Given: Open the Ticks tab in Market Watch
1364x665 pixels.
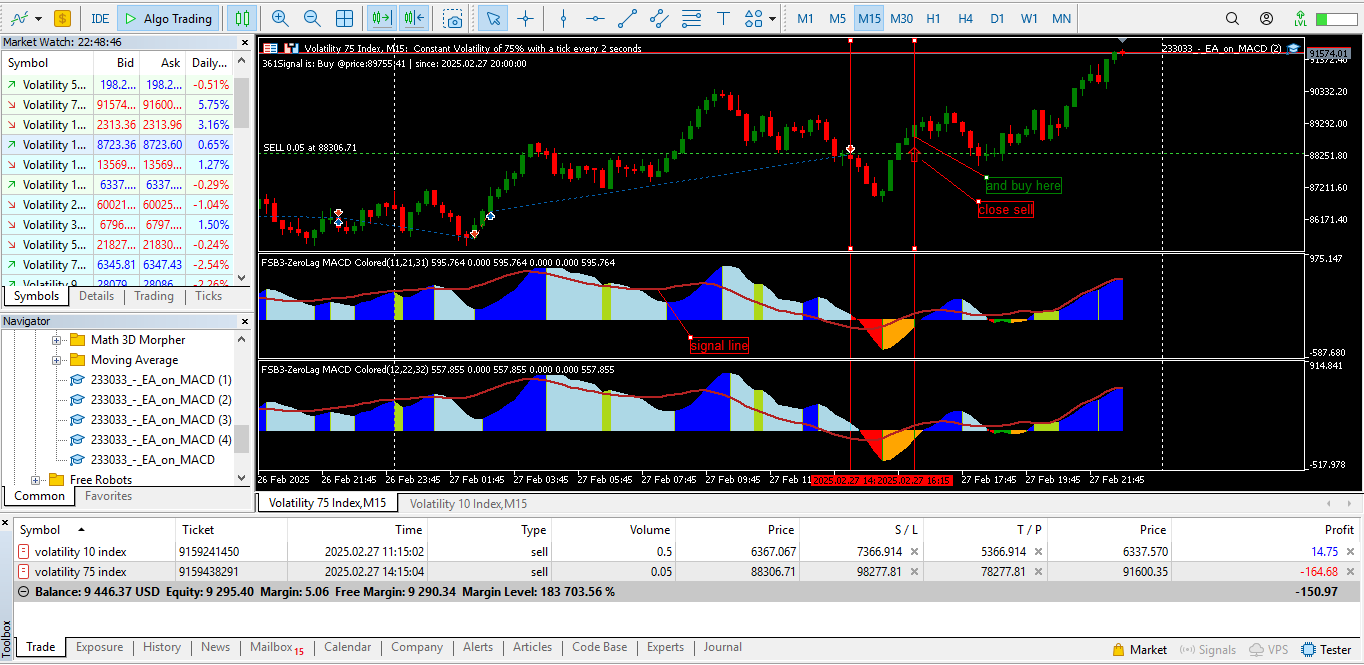Looking at the screenshot, I should pyautogui.click(x=209, y=296).
